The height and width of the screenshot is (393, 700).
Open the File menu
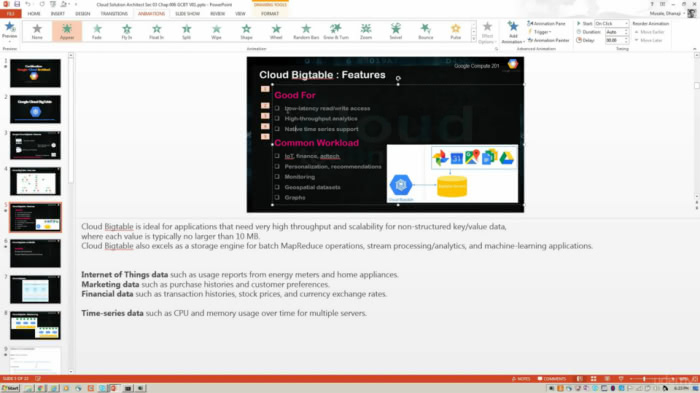coord(11,14)
